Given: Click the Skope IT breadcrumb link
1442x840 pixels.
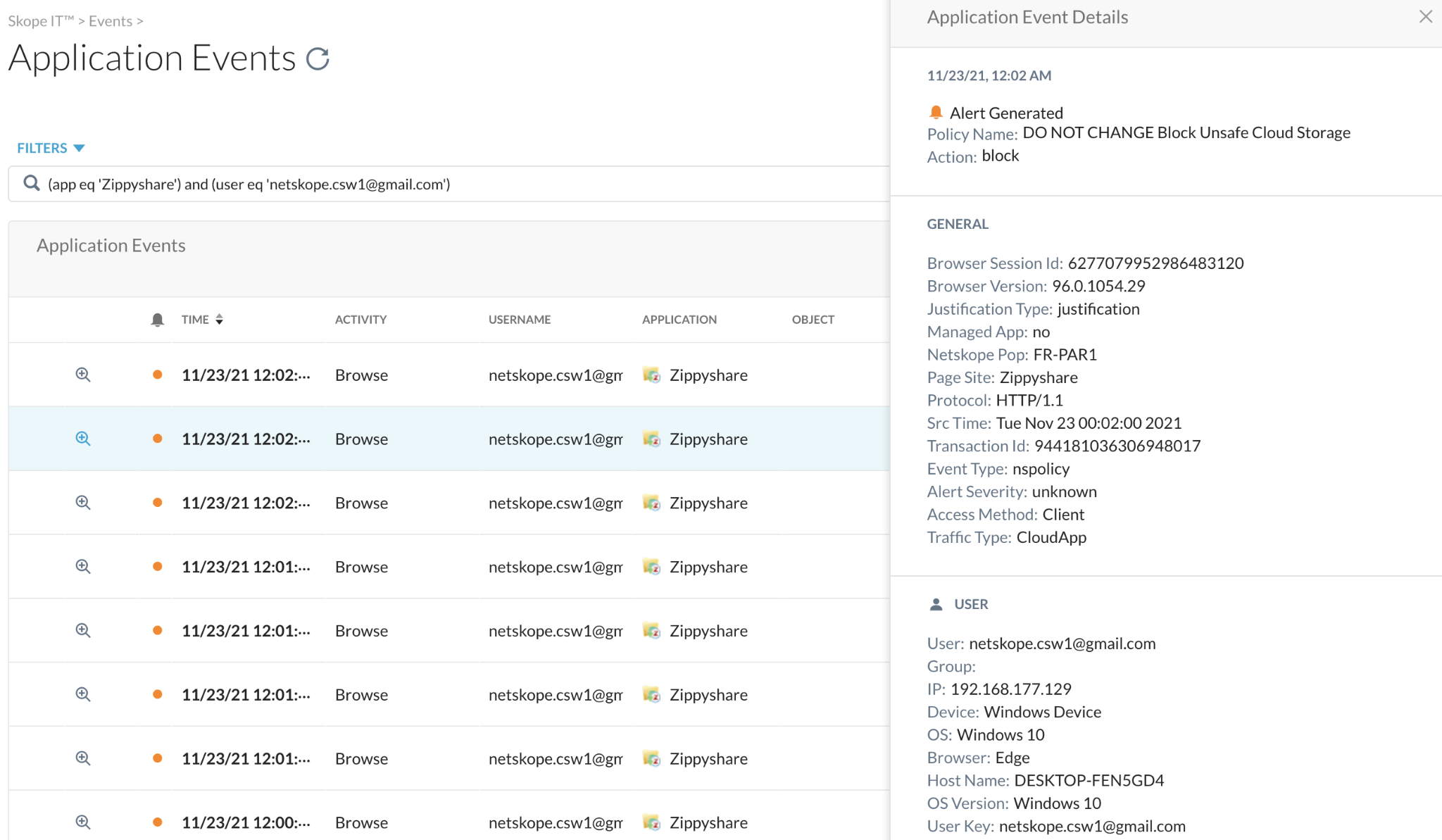Looking at the screenshot, I should [41, 21].
